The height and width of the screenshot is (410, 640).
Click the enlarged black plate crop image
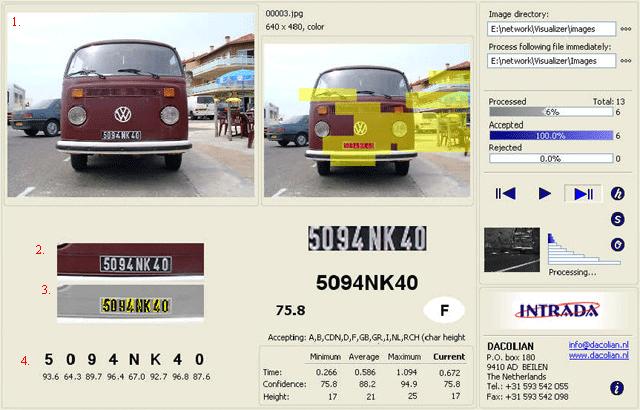tap(367, 238)
